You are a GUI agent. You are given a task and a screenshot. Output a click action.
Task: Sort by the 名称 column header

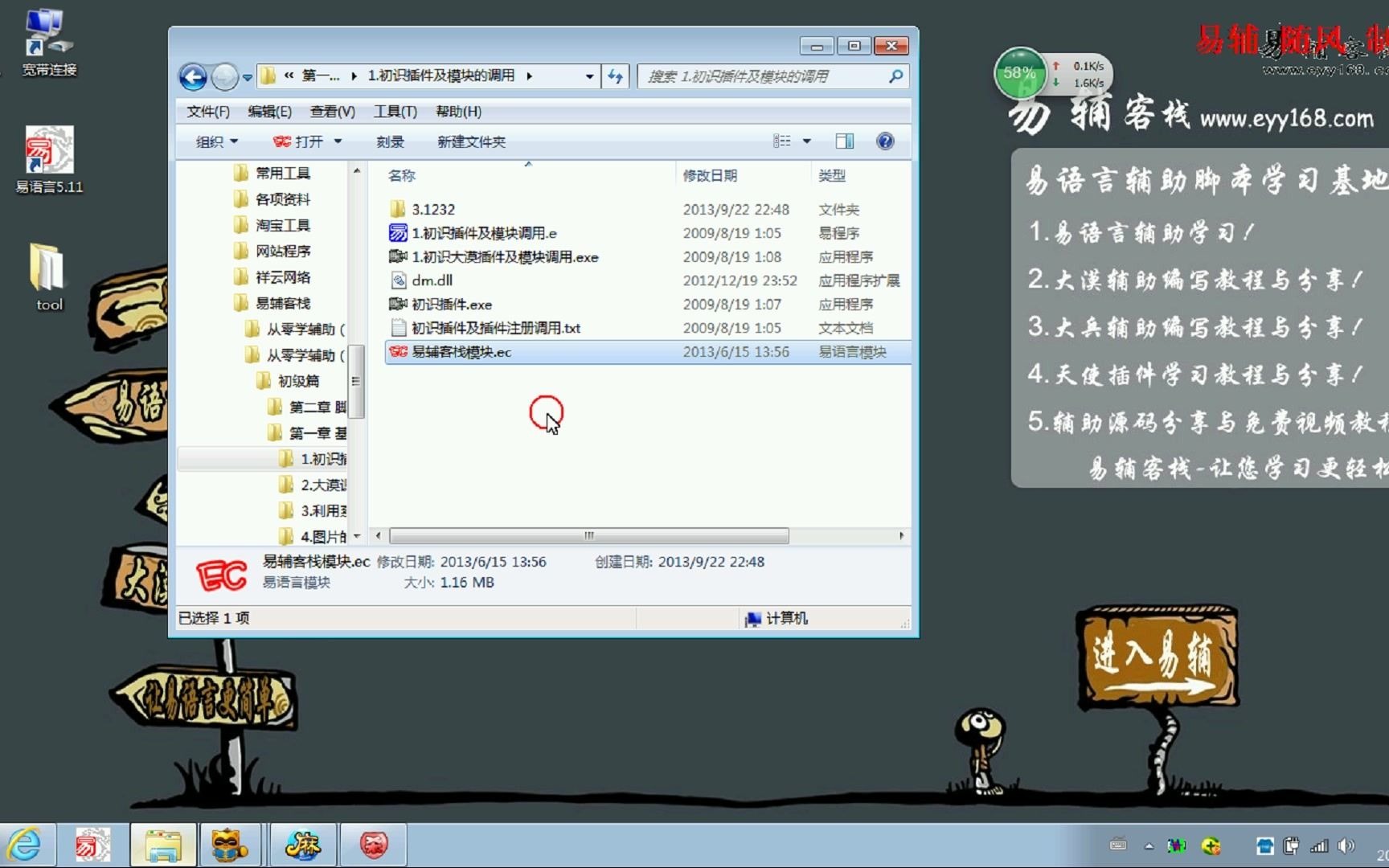(402, 175)
